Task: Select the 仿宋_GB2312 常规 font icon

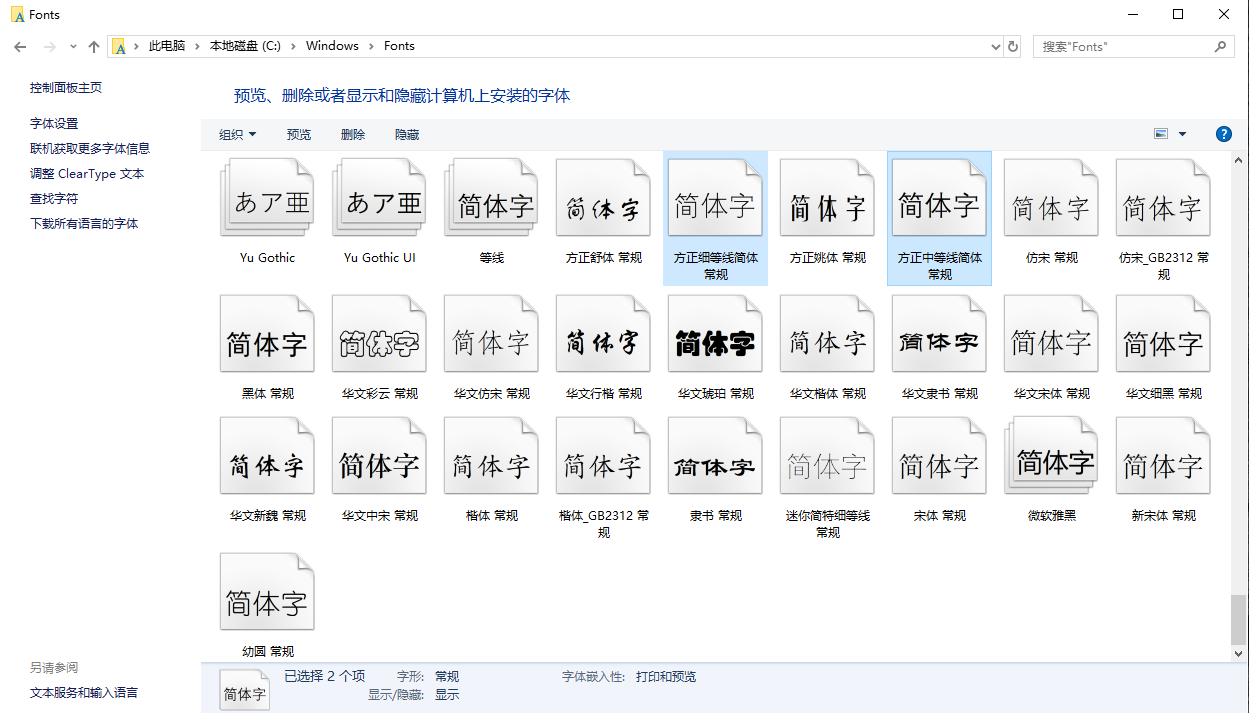Action: (x=1163, y=198)
